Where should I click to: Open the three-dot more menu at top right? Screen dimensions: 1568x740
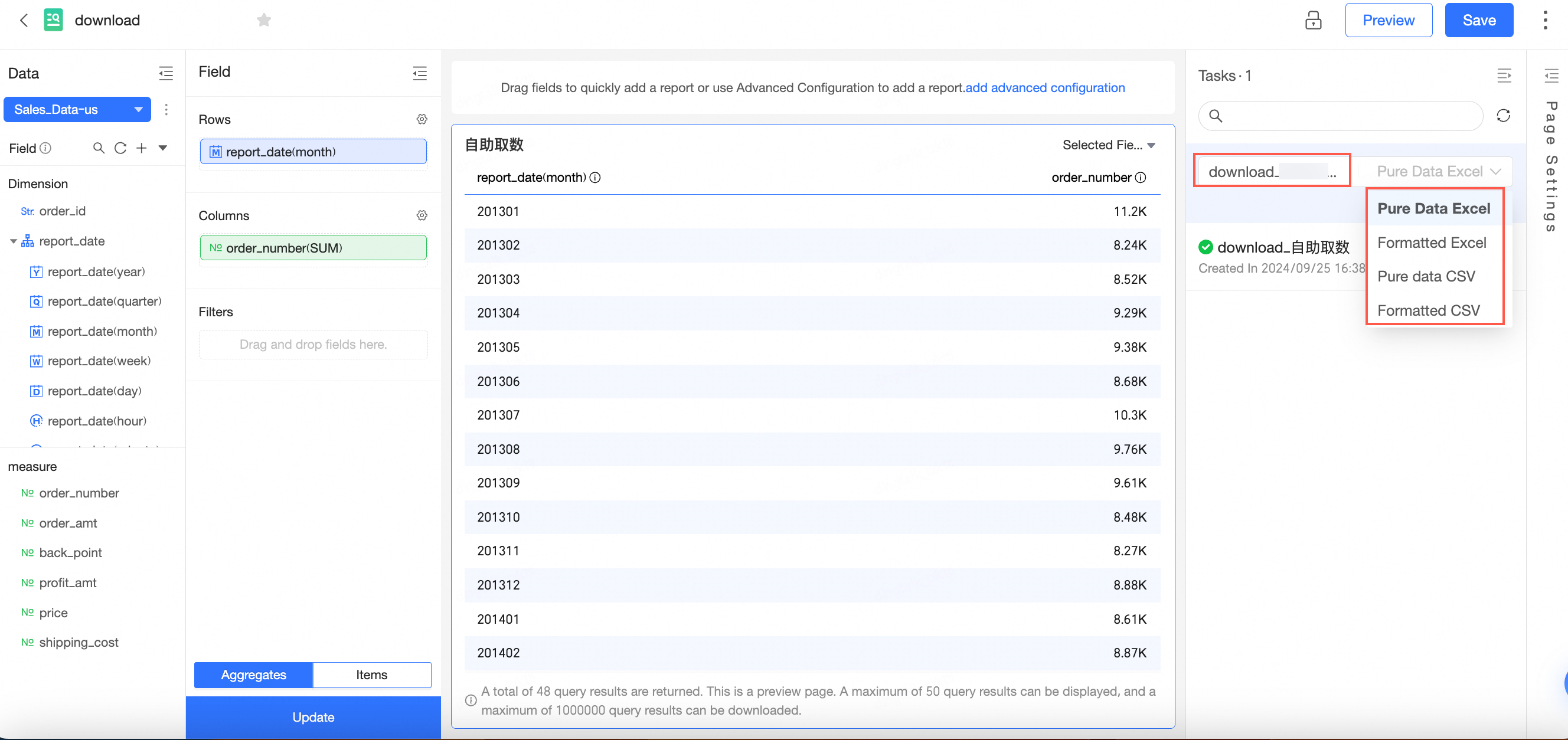[x=1545, y=20]
